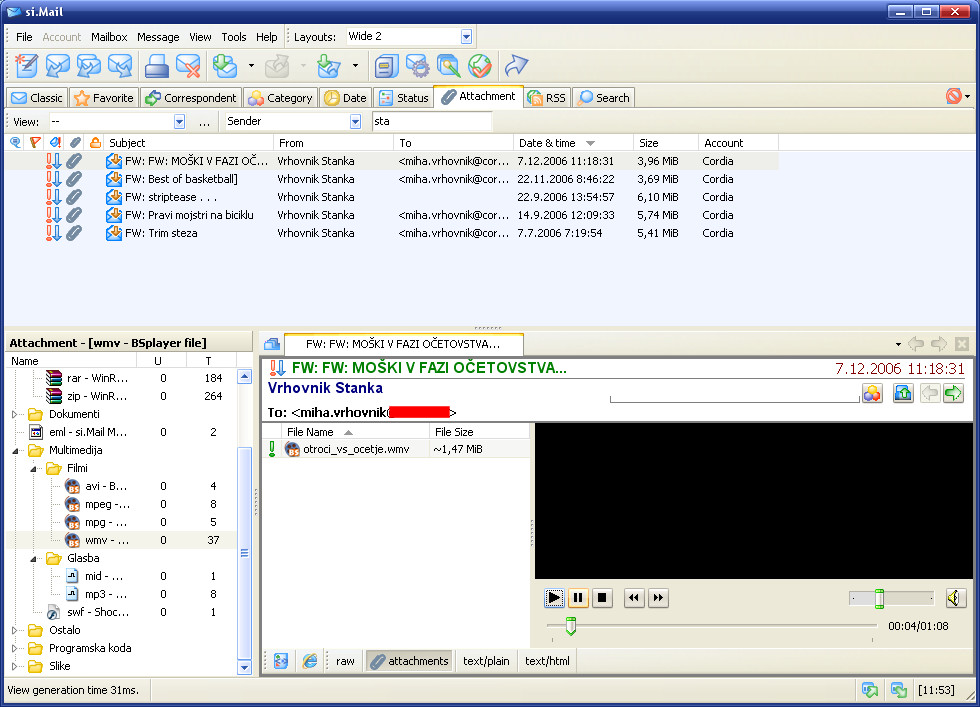Expand the Programska koda folder
Image resolution: width=980 pixels, height=707 pixels.
click(14, 648)
